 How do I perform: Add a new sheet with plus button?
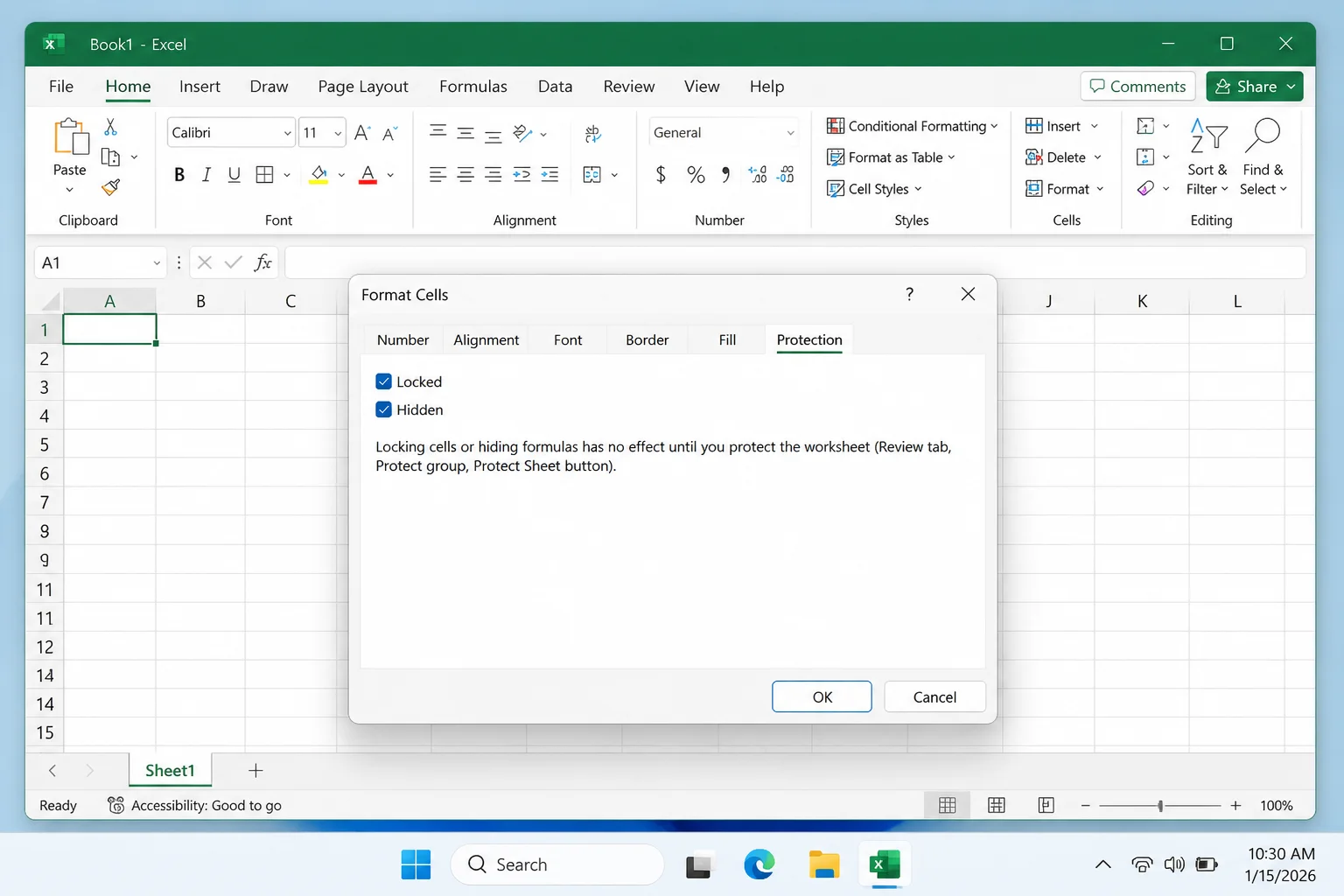pos(255,770)
